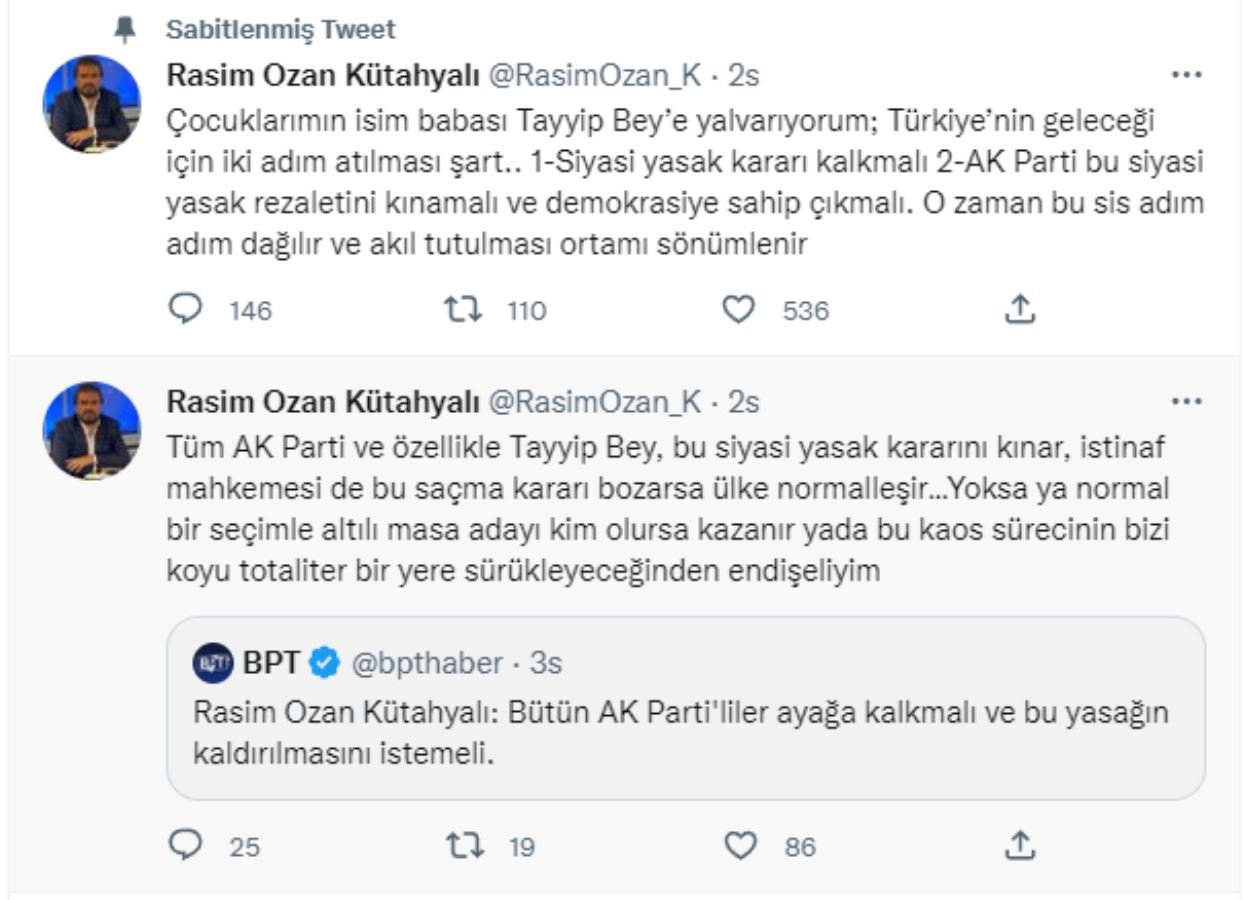The width and height of the screenshot is (1246, 900).
Task: Open more options on the pinned tweet
Action: 1186,76
